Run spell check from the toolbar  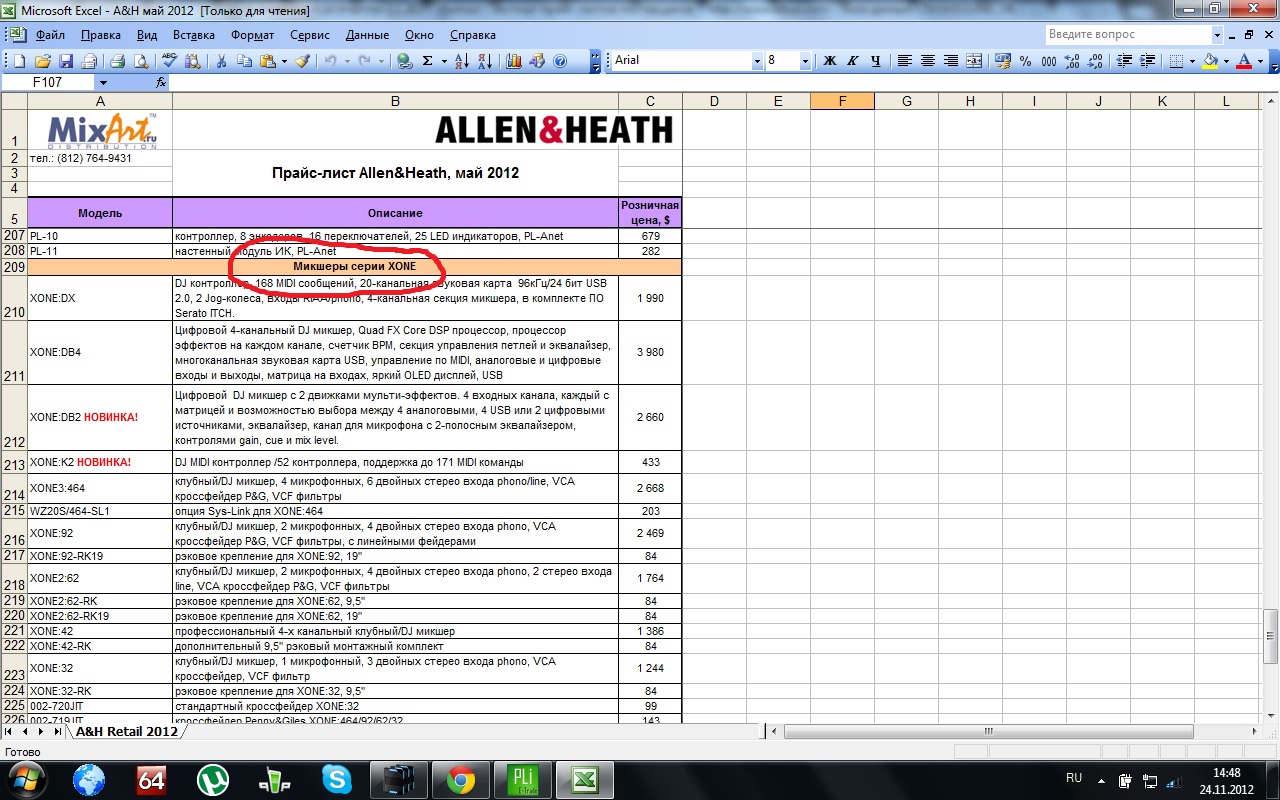coord(169,61)
